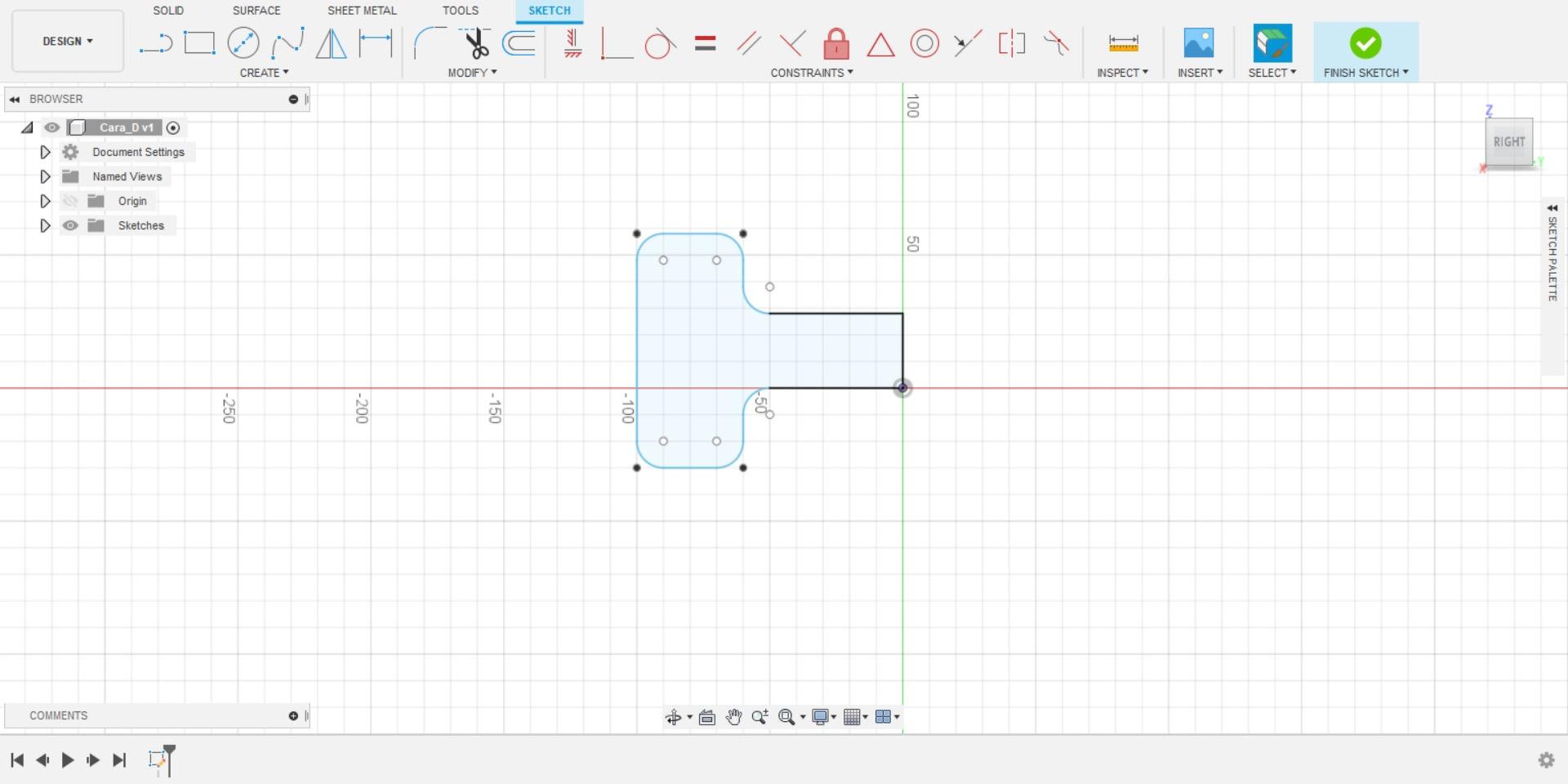Switch to the Tools tab
The height and width of the screenshot is (784, 1568).
[461, 11]
